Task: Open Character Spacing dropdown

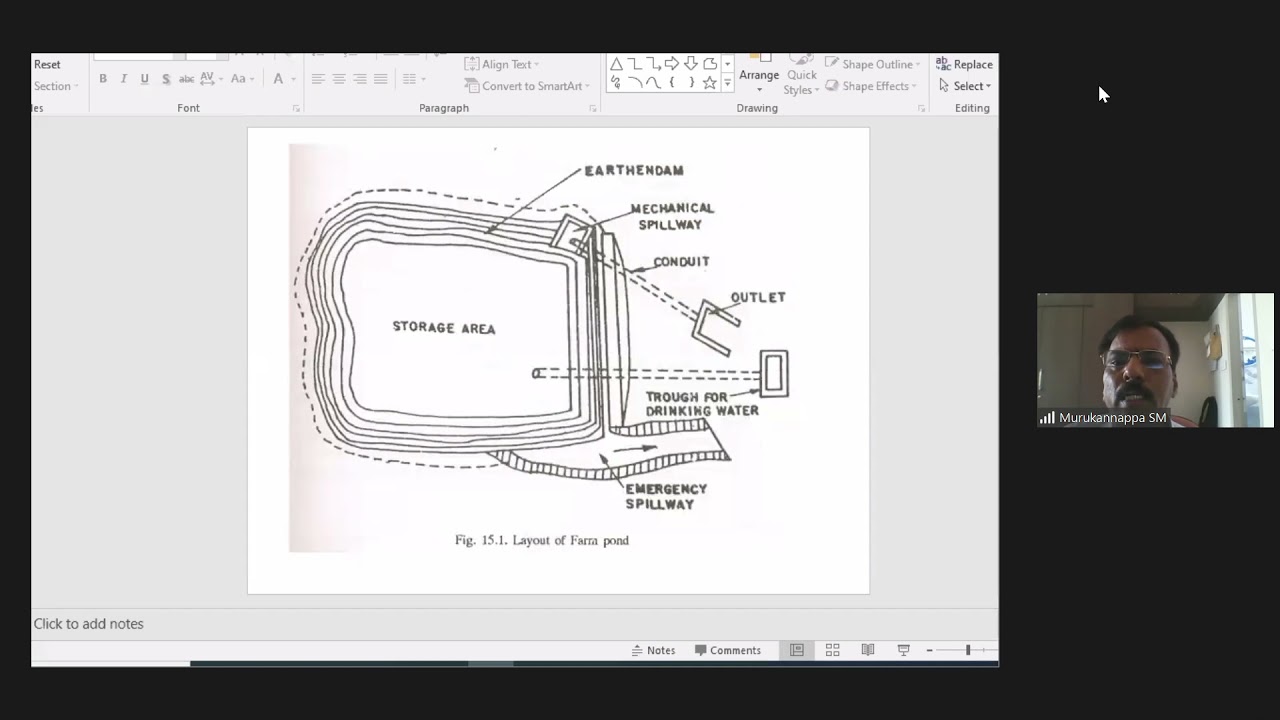Action: point(211,79)
